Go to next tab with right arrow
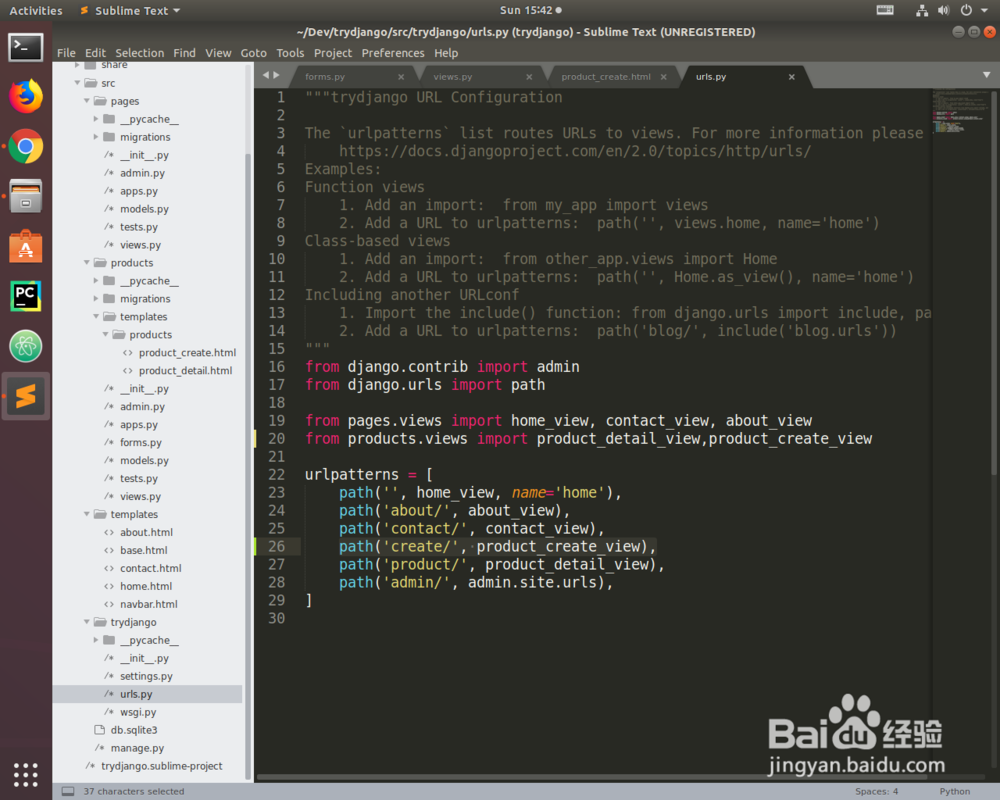Image resolution: width=1000 pixels, height=800 pixels. [x=277, y=75]
